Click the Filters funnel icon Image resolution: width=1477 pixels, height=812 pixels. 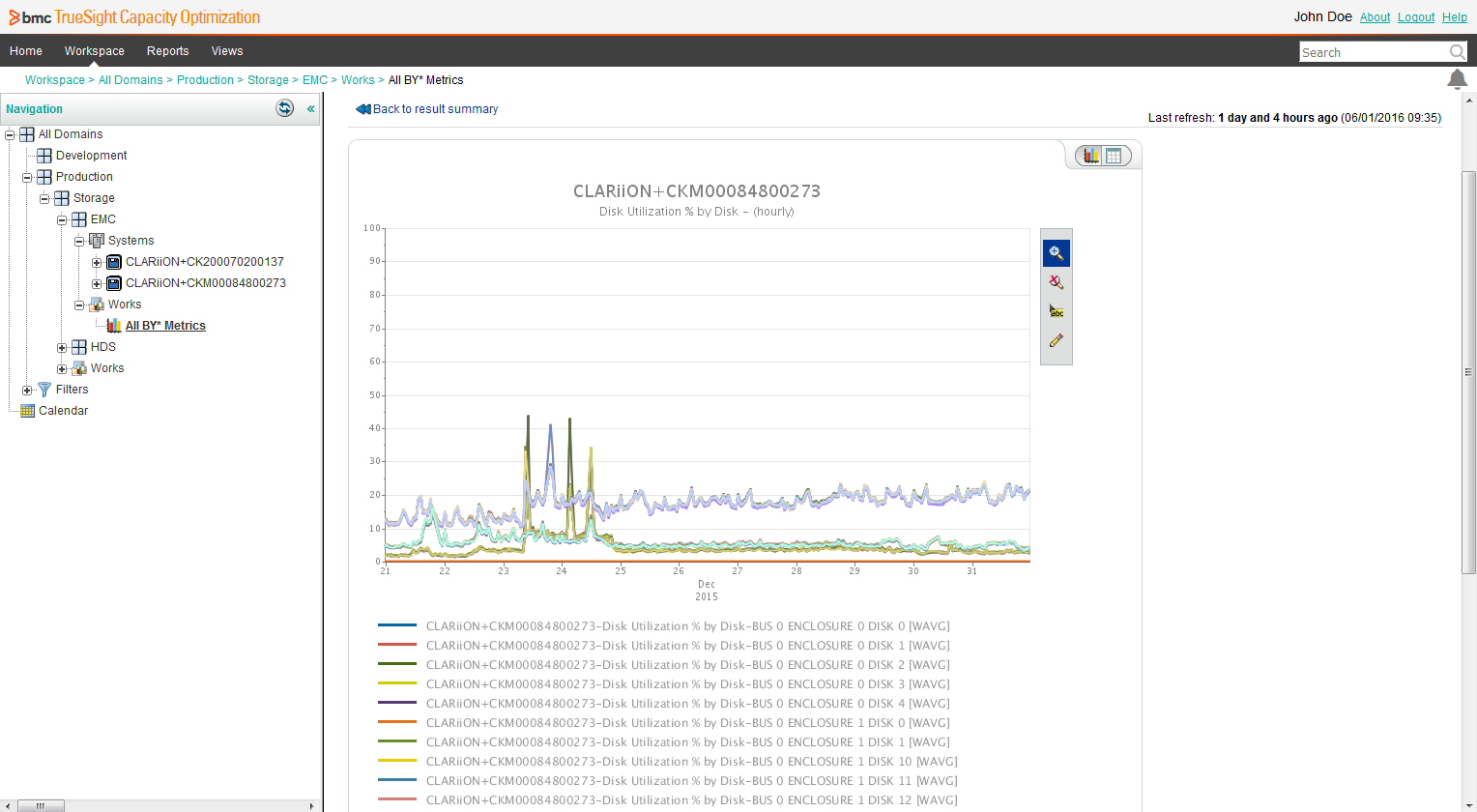pos(44,390)
